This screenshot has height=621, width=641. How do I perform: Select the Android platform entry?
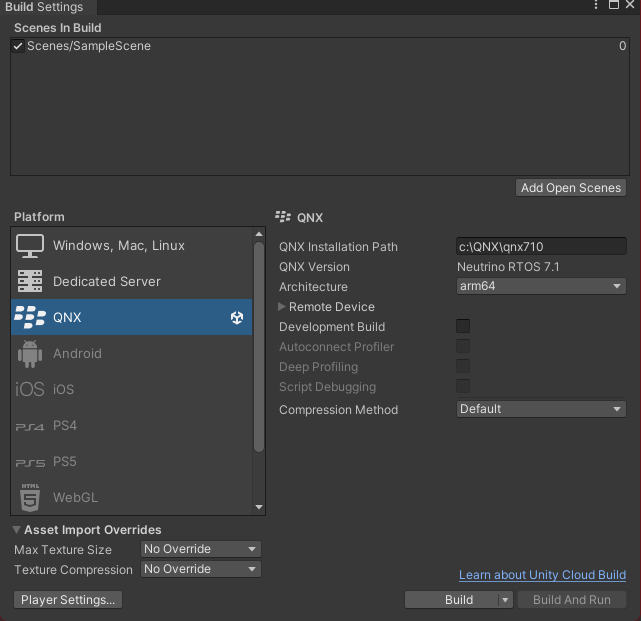coord(132,354)
